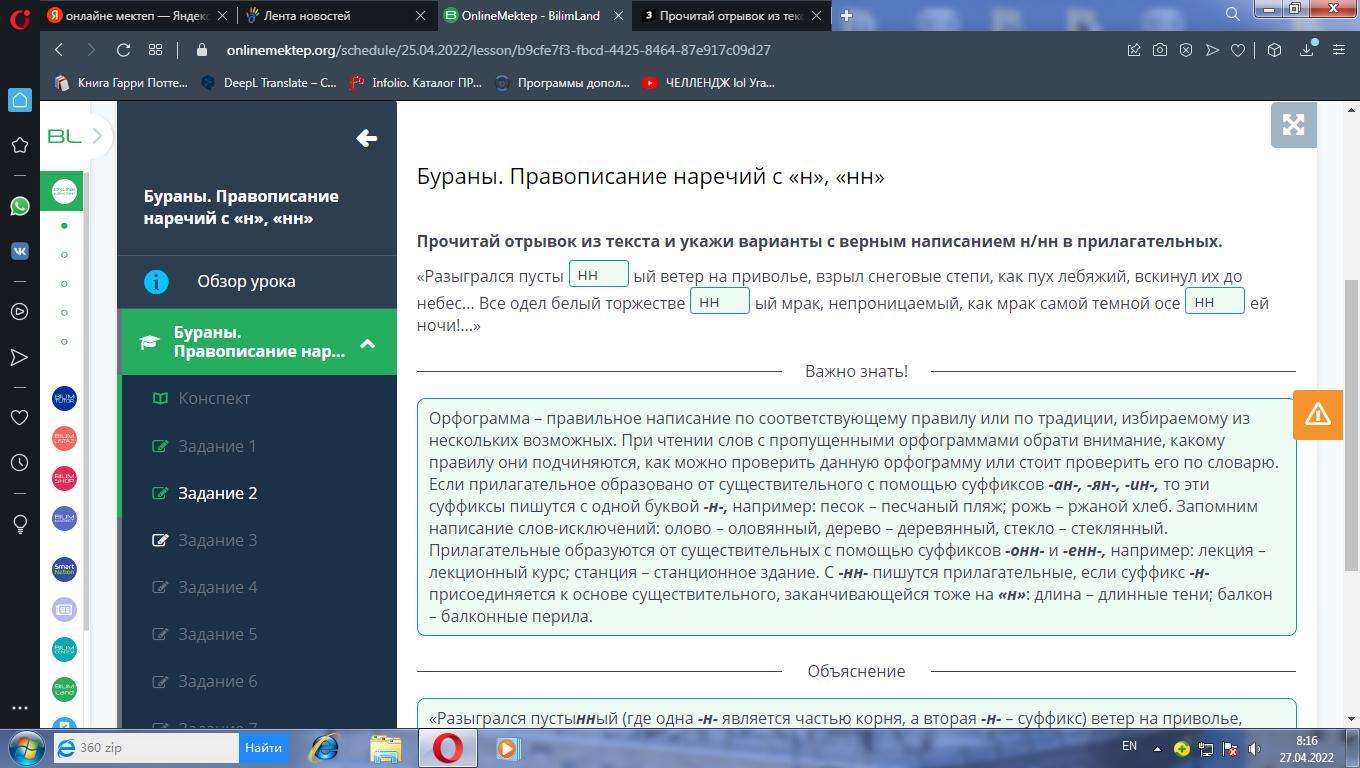The image size is (1360, 768).
Task: Click the page vertical scrollbar
Action: 1351,420
